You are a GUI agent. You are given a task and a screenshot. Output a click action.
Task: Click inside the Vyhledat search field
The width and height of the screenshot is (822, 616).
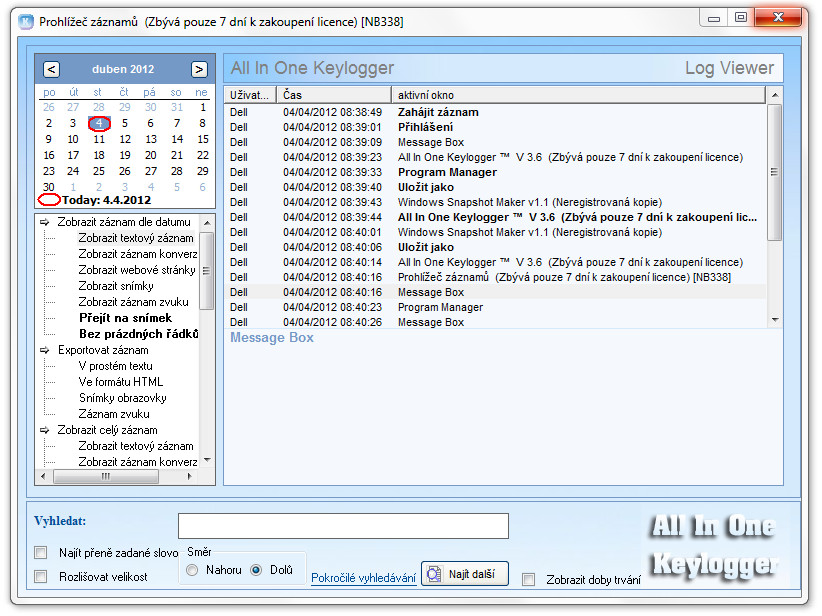(x=343, y=526)
